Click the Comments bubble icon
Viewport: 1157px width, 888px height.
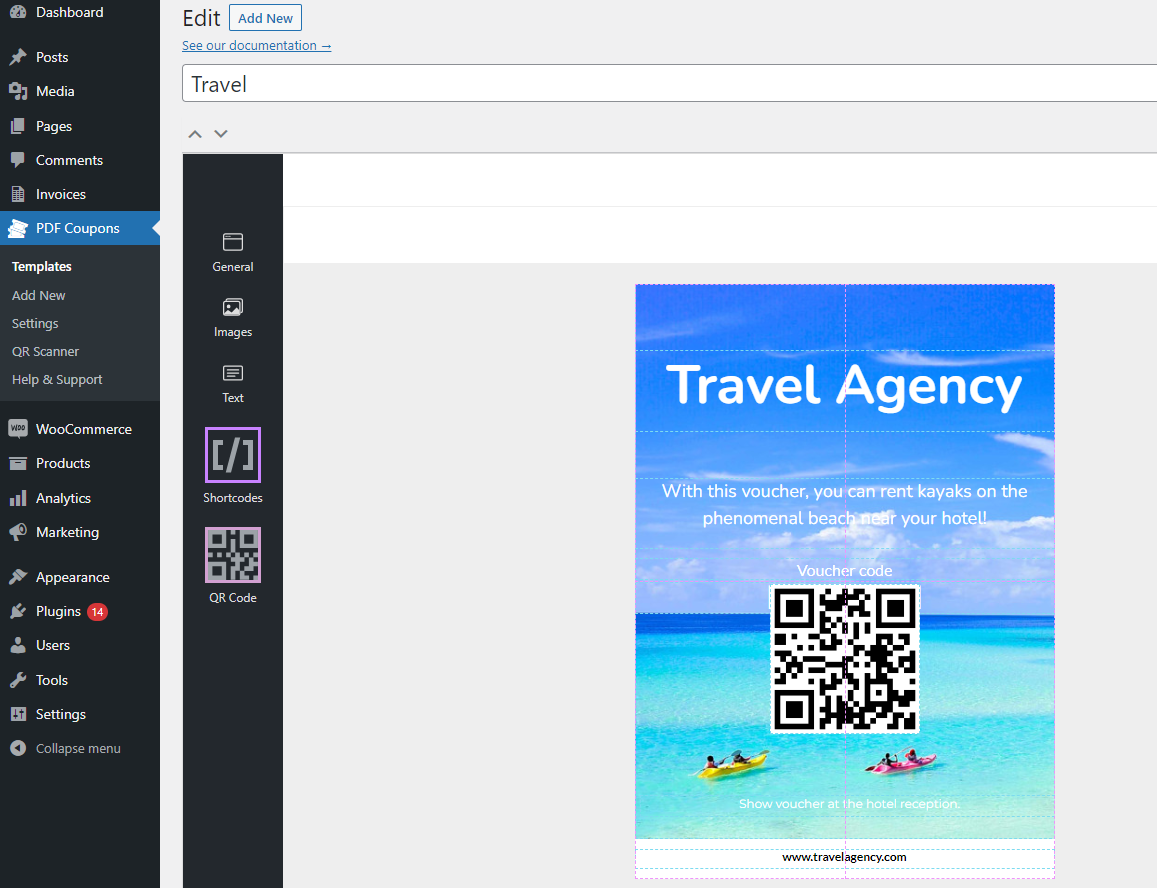tap(18, 160)
